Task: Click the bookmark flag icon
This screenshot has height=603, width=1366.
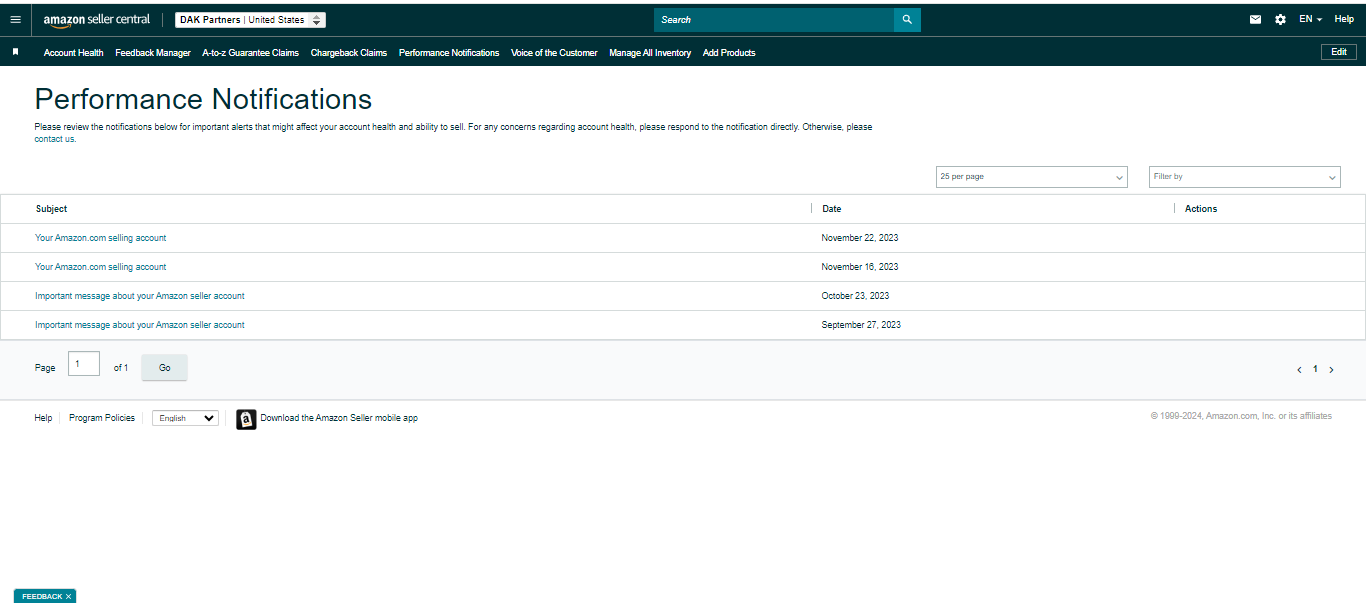Action: click(x=15, y=52)
